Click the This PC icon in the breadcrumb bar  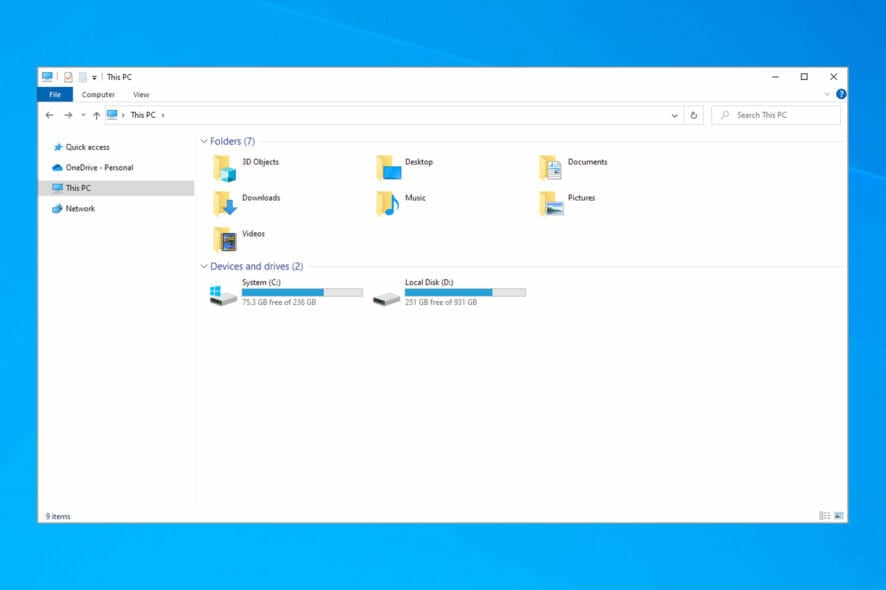112,114
